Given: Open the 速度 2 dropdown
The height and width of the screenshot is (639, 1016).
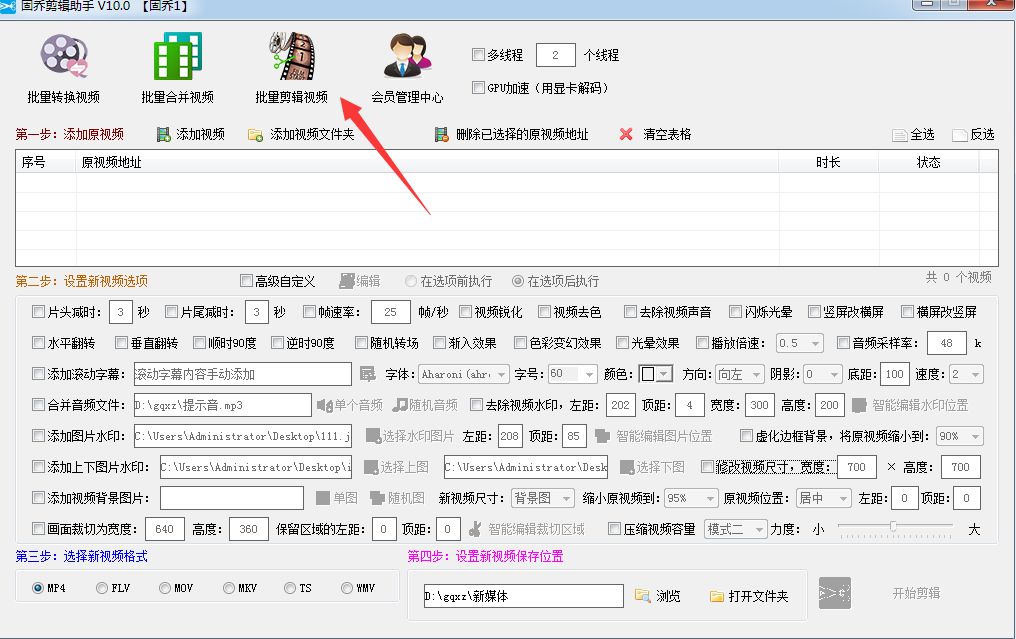Looking at the screenshot, I should [966, 374].
